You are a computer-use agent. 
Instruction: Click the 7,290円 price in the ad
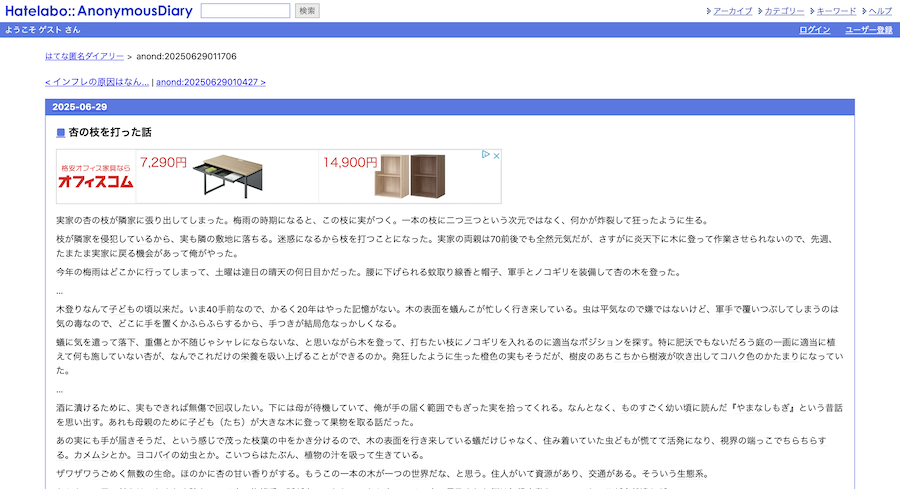[163, 162]
